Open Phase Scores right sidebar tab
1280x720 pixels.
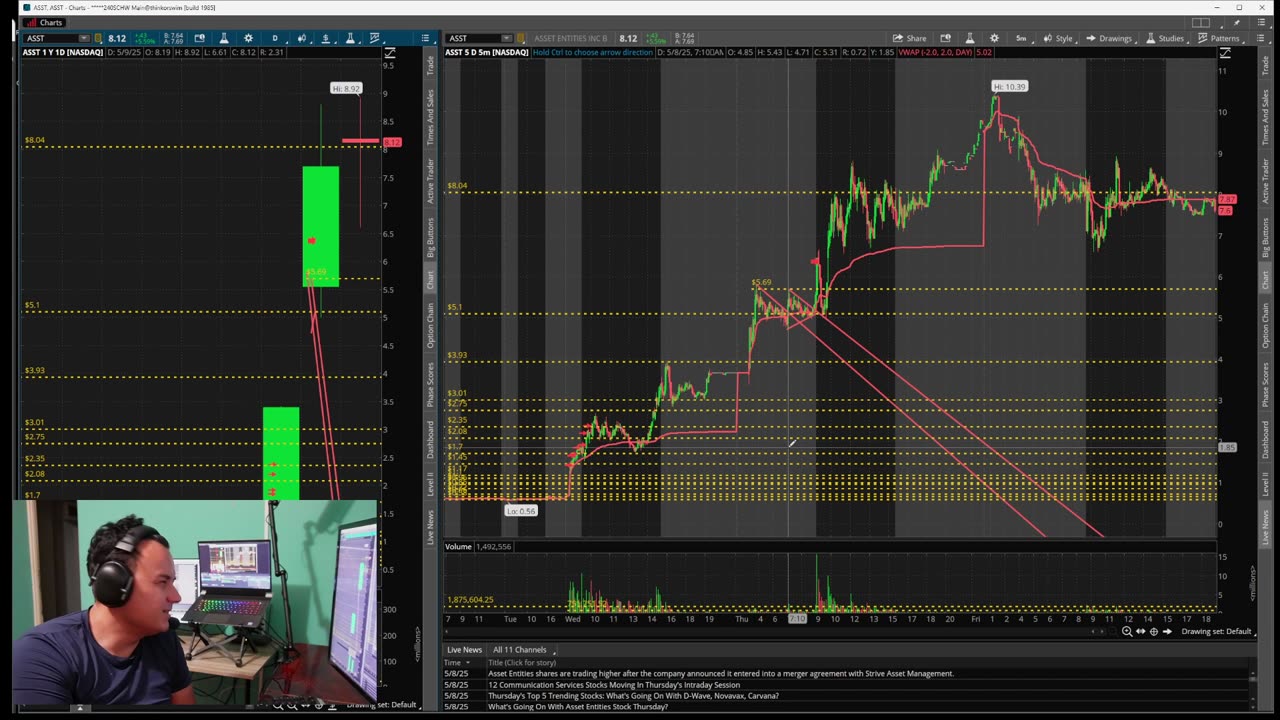coord(1265,385)
